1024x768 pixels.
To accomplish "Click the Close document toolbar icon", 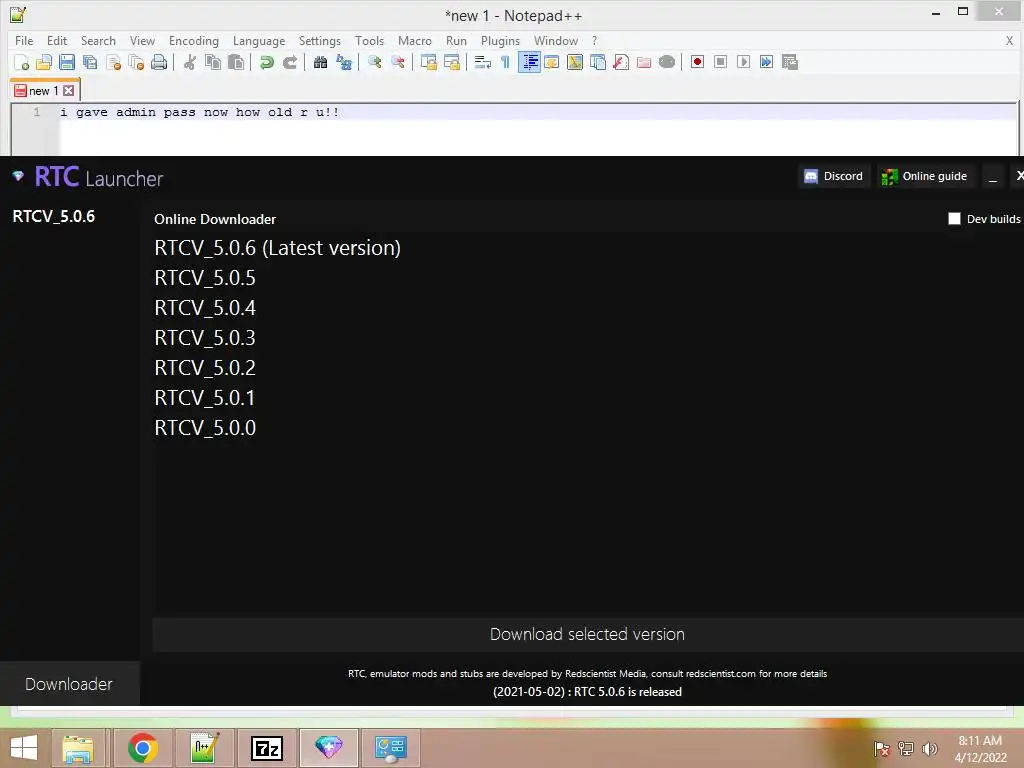I will point(113,62).
